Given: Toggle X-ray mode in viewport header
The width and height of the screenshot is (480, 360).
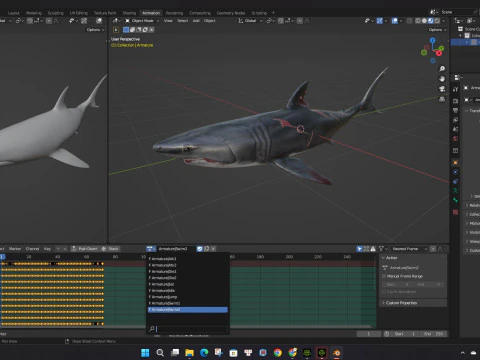Looking at the screenshot, I should pos(410,21).
